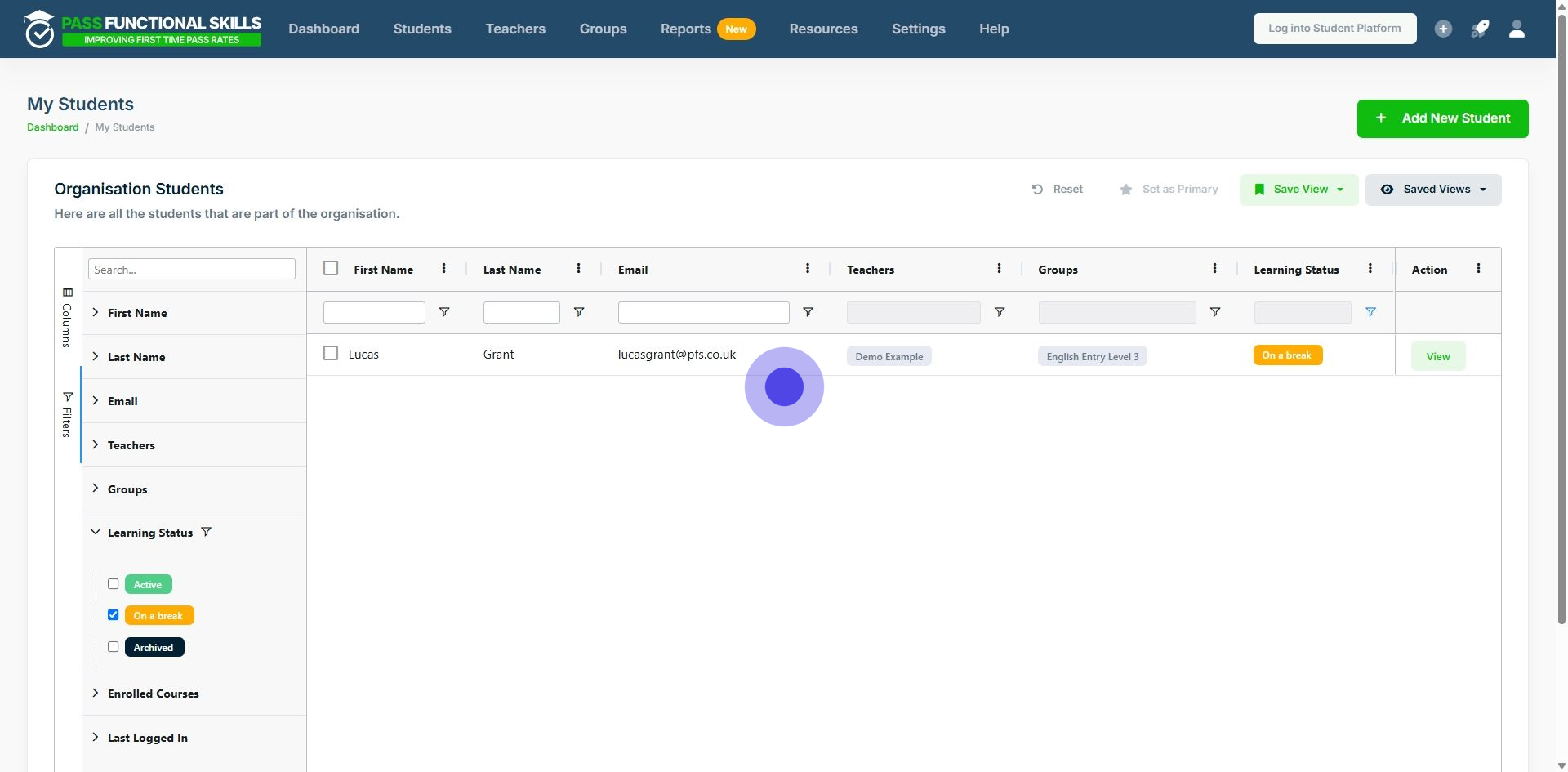Check the Active status filter

114,584
